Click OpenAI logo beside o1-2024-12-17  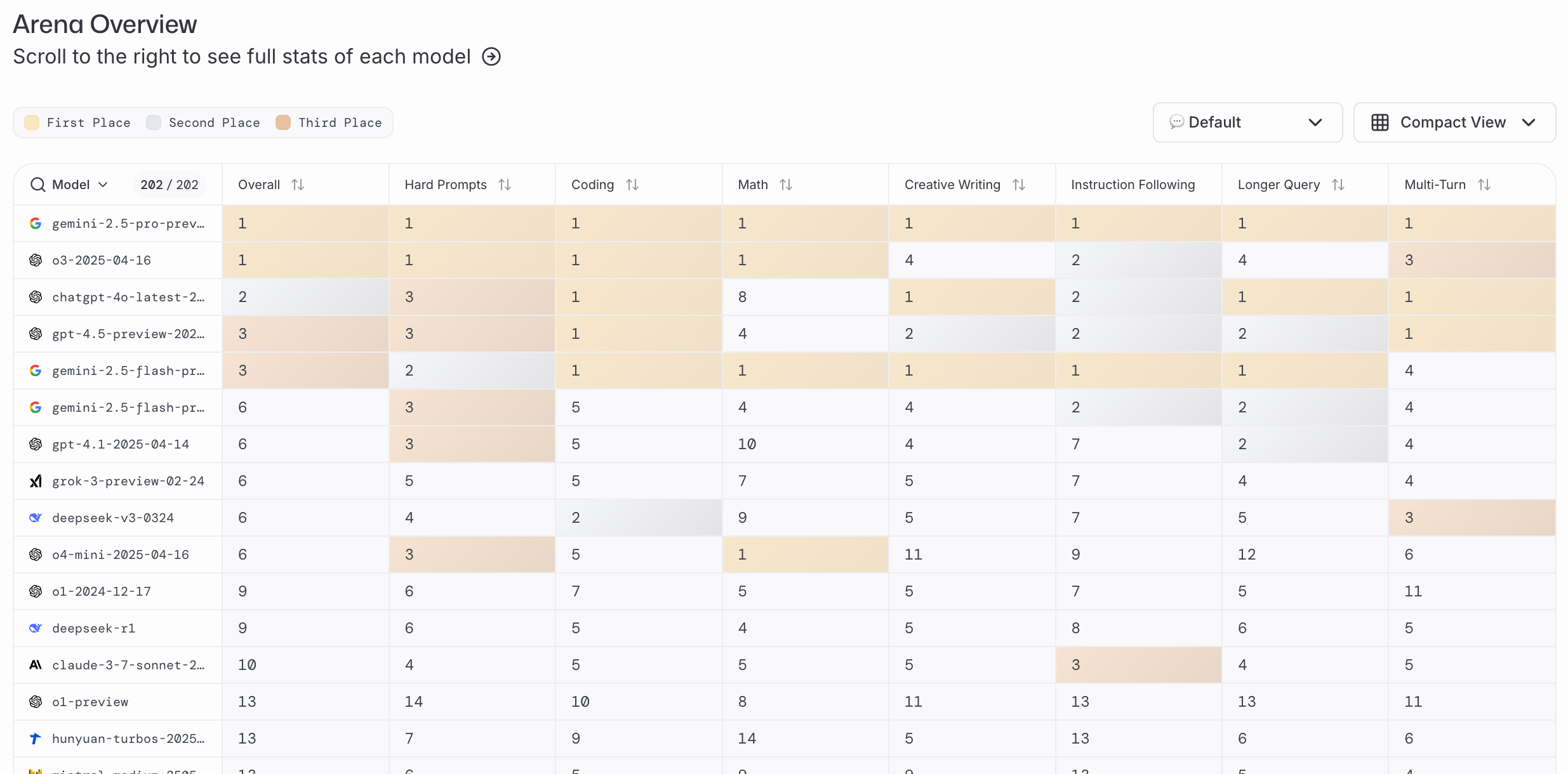click(36, 591)
